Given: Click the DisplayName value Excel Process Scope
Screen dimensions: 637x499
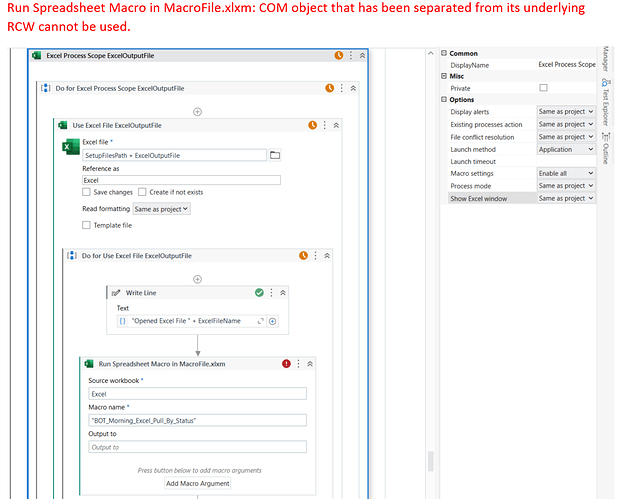Looking at the screenshot, I should 567,65.
